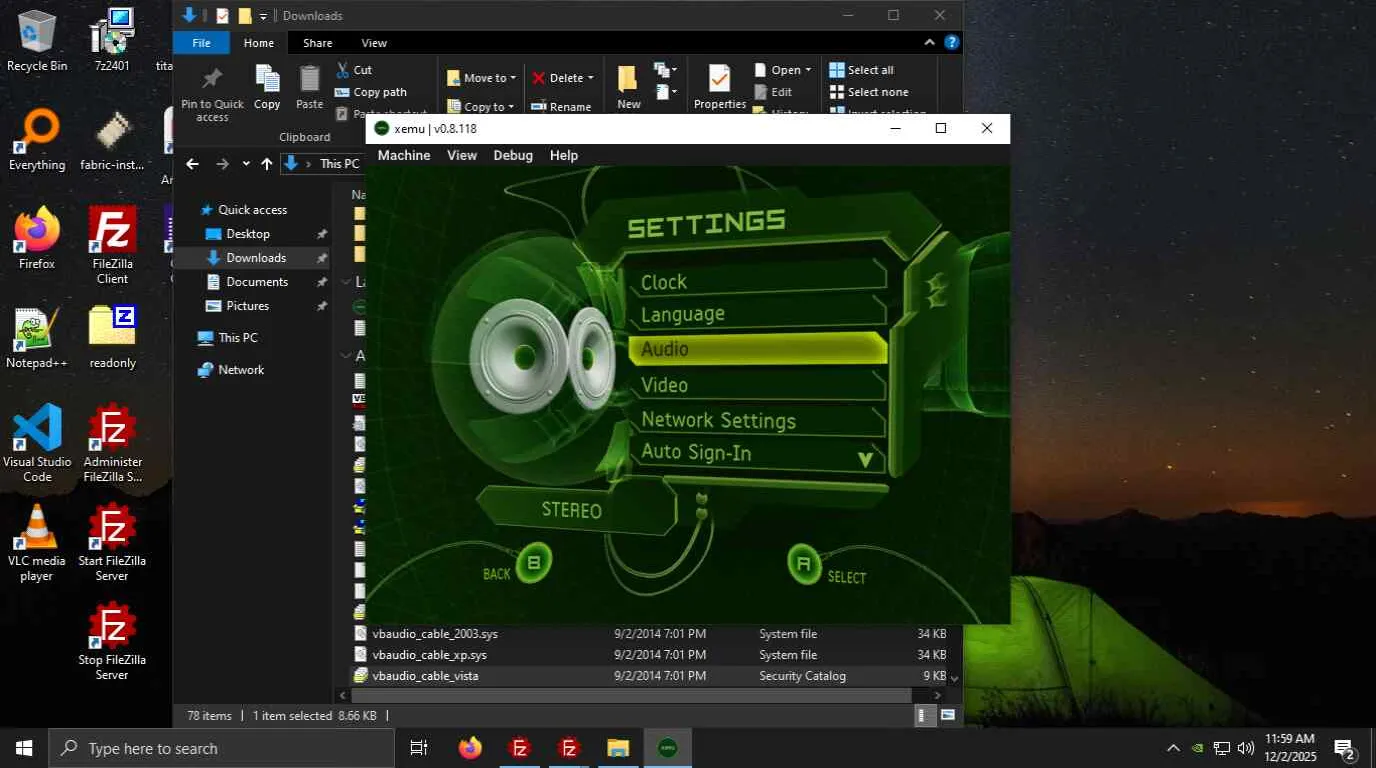Select Stop FileZilla Server desktop icon
This screenshot has width=1376, height=768.
pyautogui.click(x=112, y=642)
